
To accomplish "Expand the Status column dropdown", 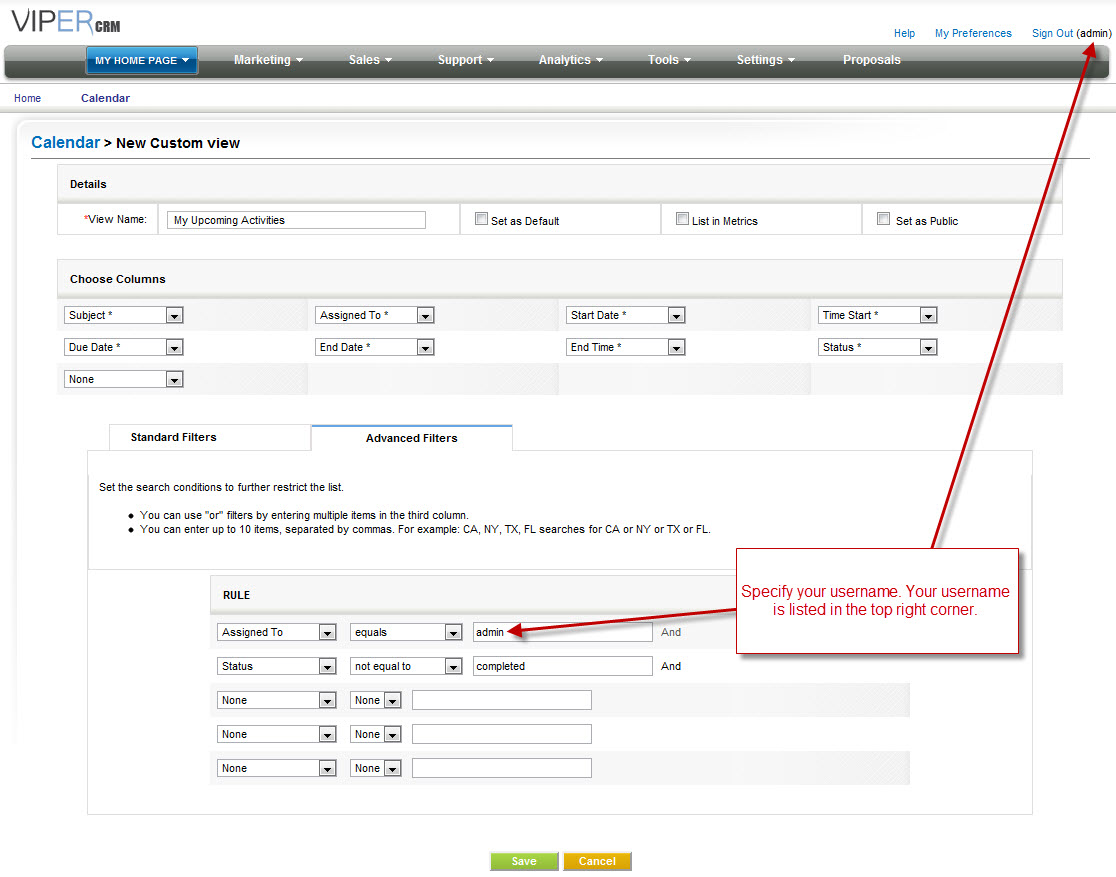I will 878,347.
